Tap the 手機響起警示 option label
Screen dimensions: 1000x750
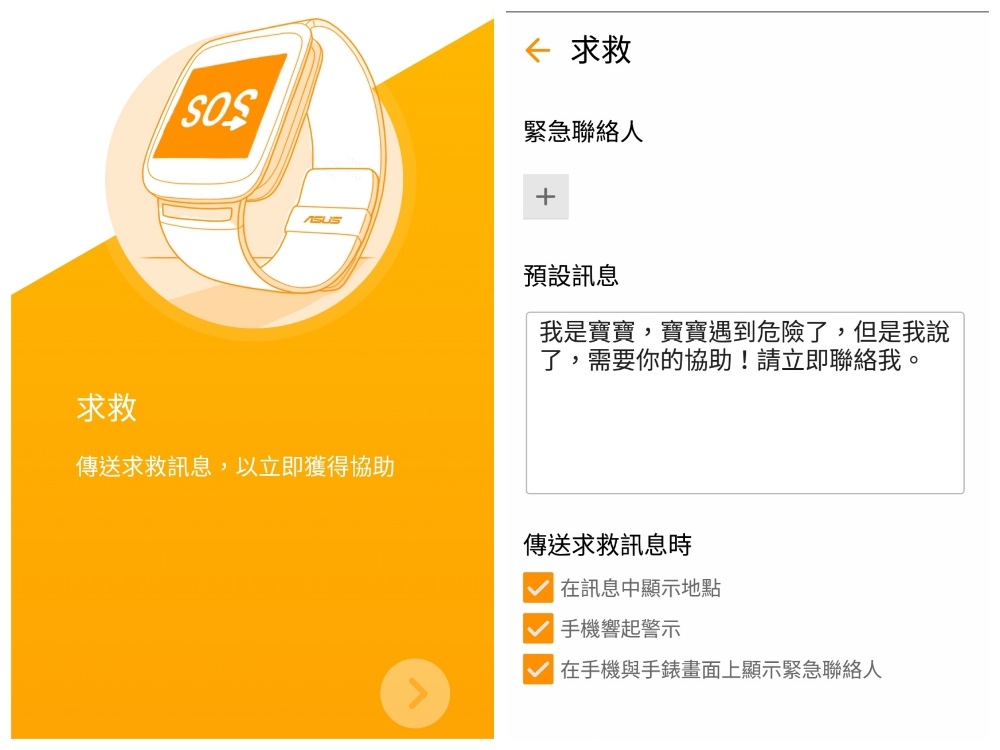click(621, 629)
